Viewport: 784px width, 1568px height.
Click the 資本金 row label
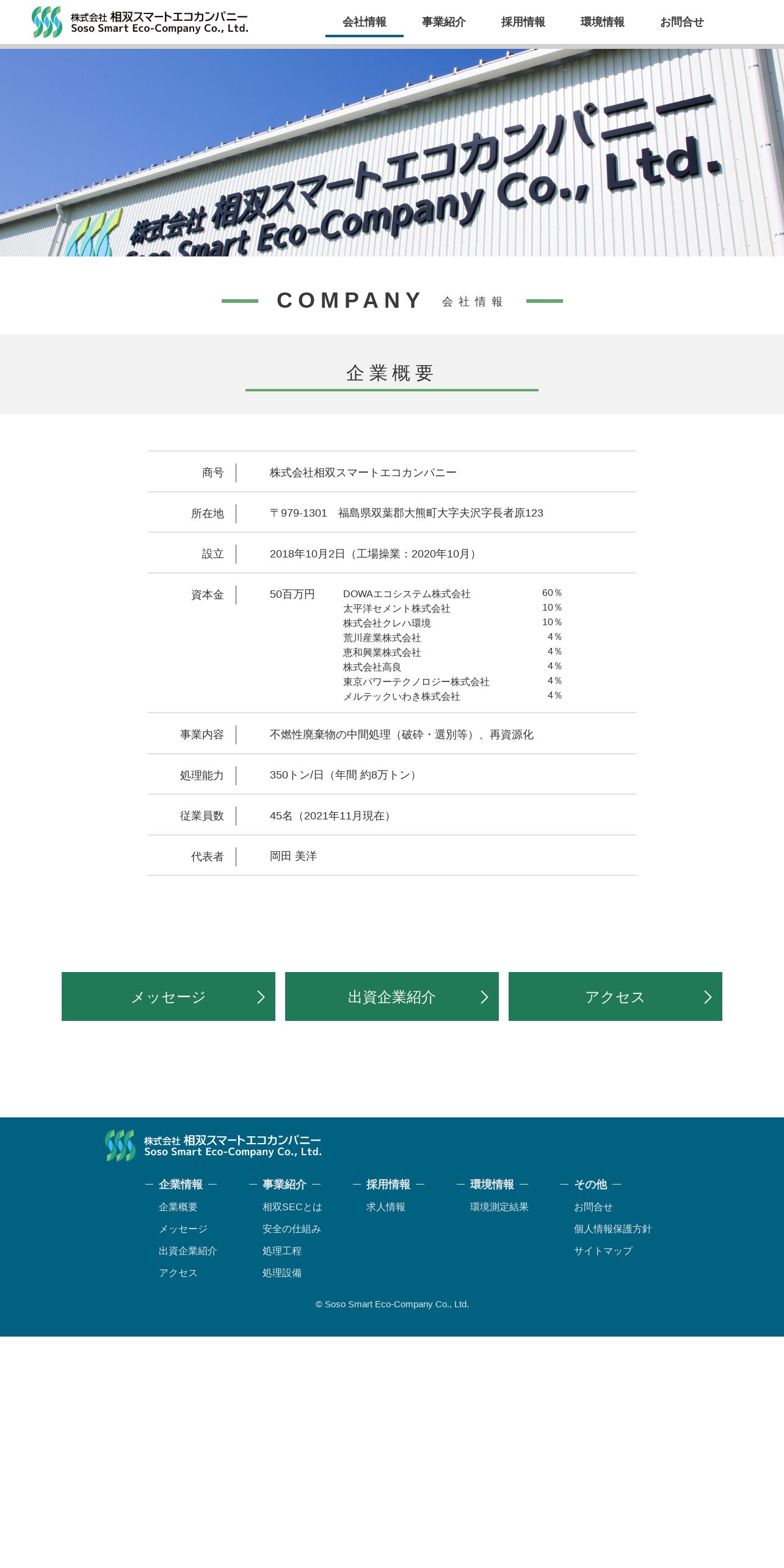[x=208, y=595]
